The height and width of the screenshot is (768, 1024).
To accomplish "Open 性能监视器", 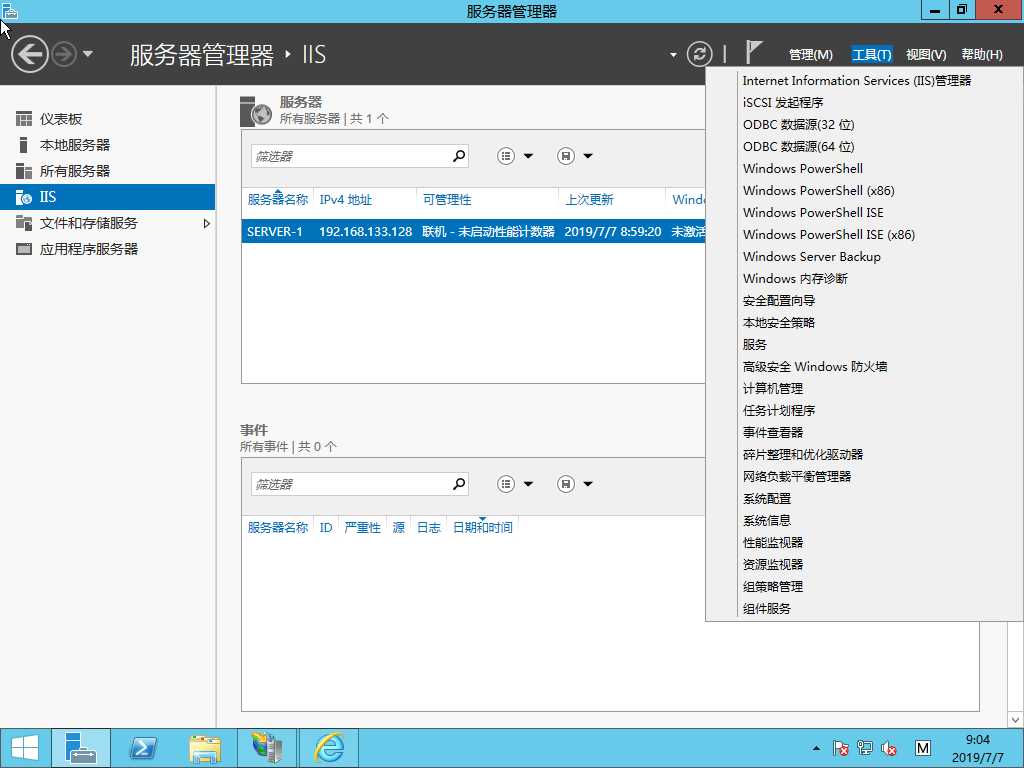I will click(x=773, y=543).
